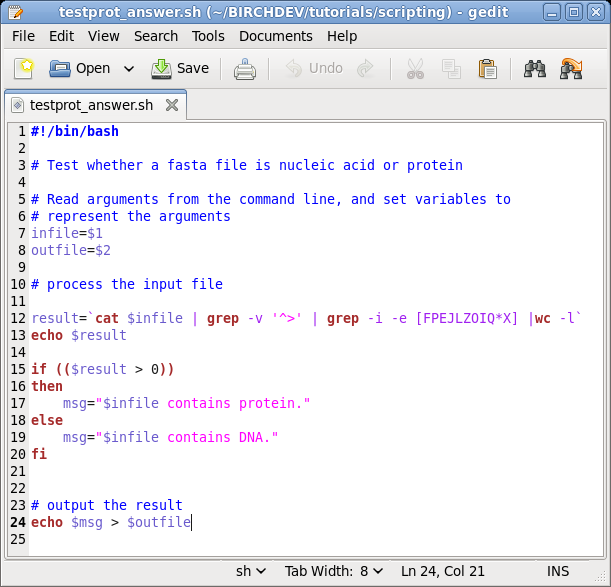This screenshot has height=587, width=611.
Task: Click the New Document icon
Action: [x=25, y=69]
